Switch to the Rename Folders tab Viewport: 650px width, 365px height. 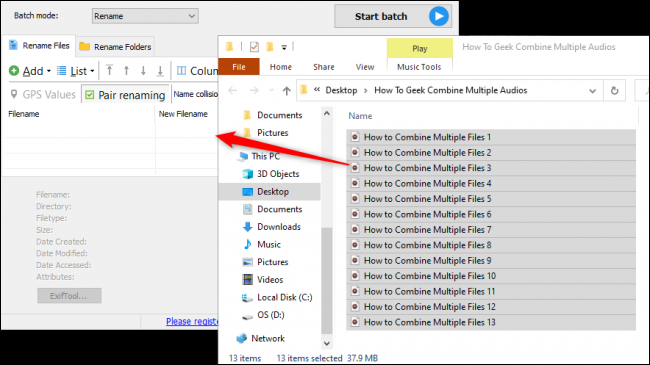[115, 47]
